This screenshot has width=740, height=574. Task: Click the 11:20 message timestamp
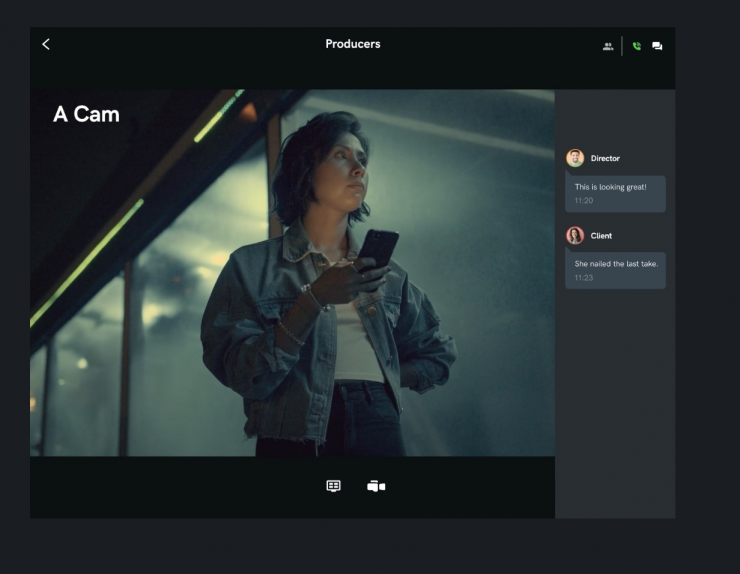coord(584,201)
